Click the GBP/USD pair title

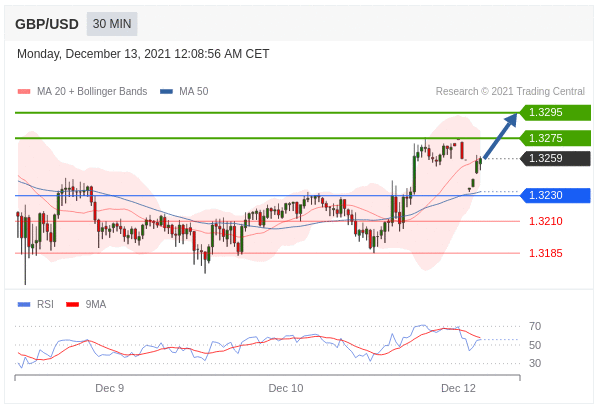tap(47, 24)
